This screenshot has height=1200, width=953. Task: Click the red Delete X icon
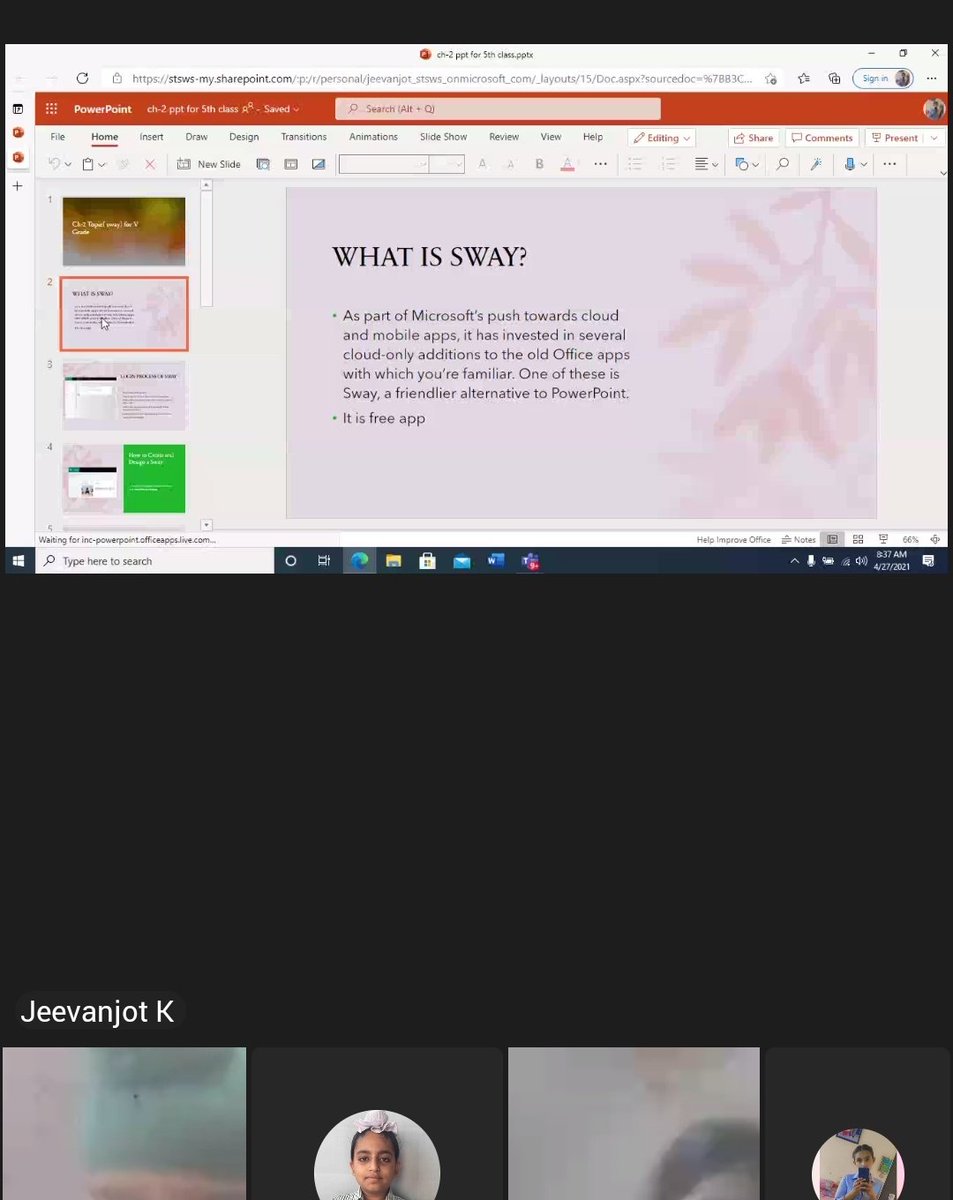150,164
